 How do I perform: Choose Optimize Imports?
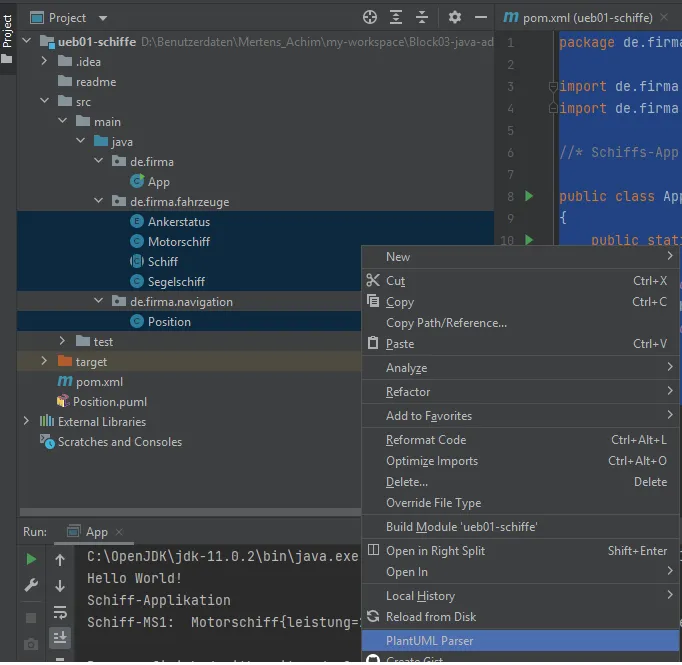[x=520, y=461]
